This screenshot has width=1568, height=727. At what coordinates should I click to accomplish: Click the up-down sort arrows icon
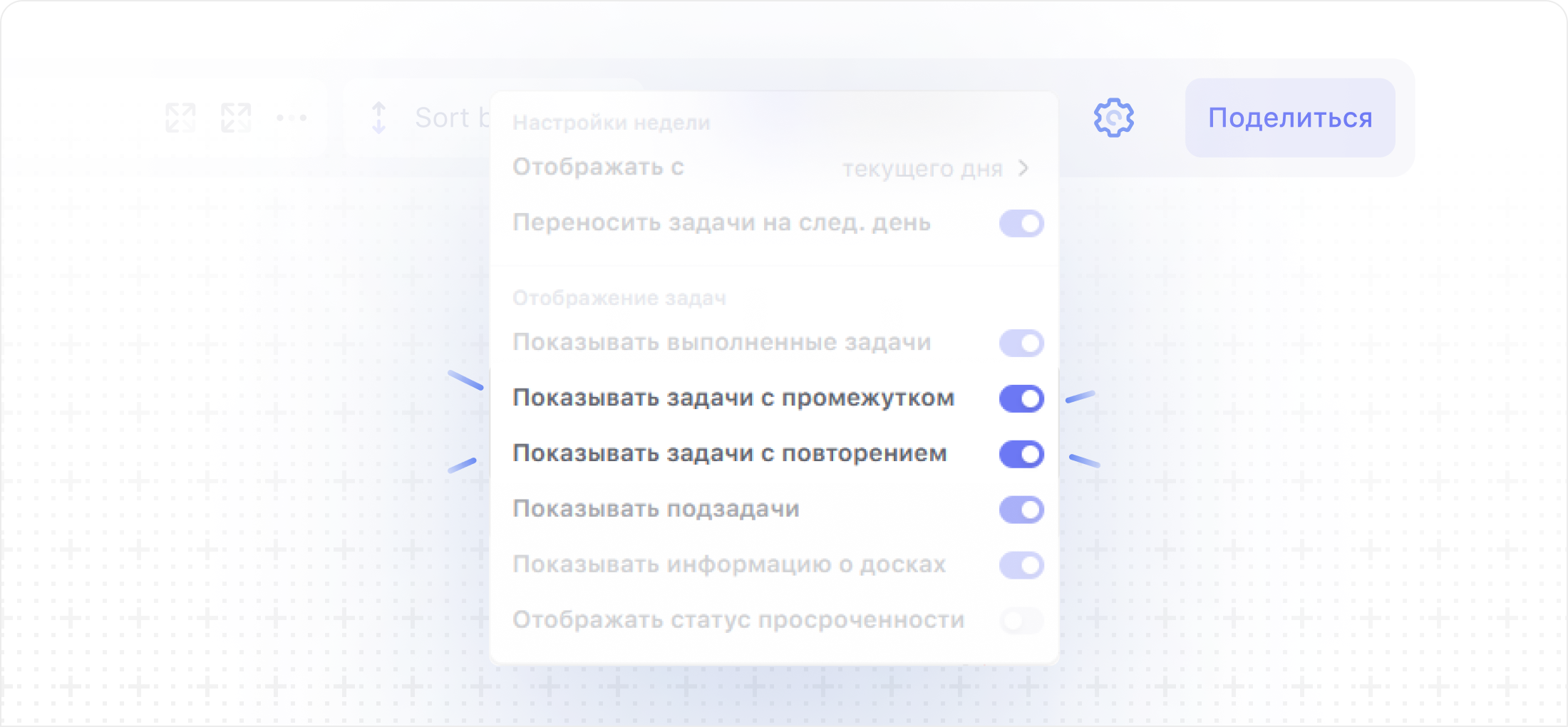pos(379,118)
